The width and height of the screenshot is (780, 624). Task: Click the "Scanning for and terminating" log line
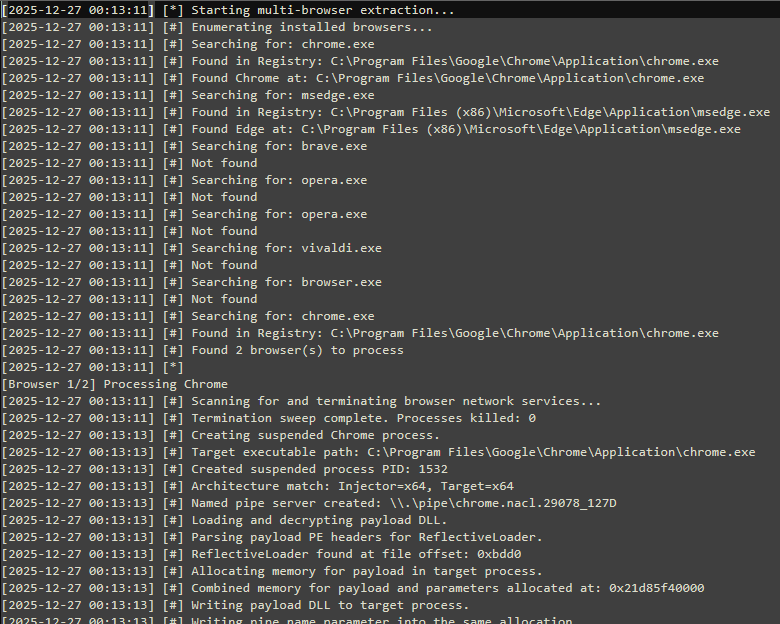pos(396,401)
